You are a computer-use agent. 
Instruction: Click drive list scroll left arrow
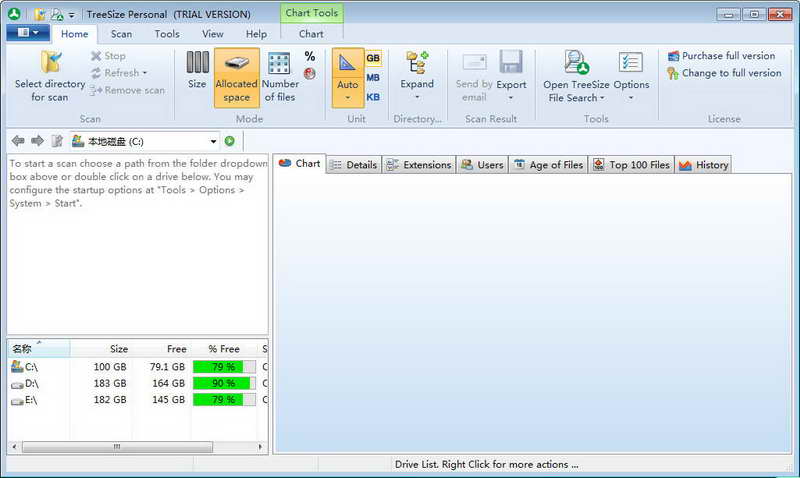tap(14, 447)
